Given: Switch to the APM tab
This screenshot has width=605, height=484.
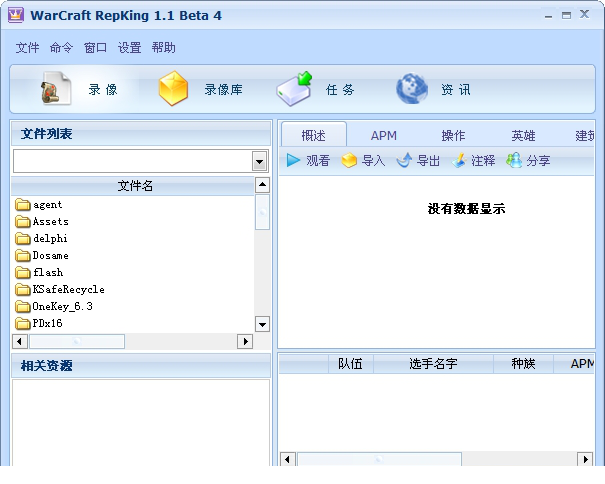Looking at the screenshot, I should 384,135.
